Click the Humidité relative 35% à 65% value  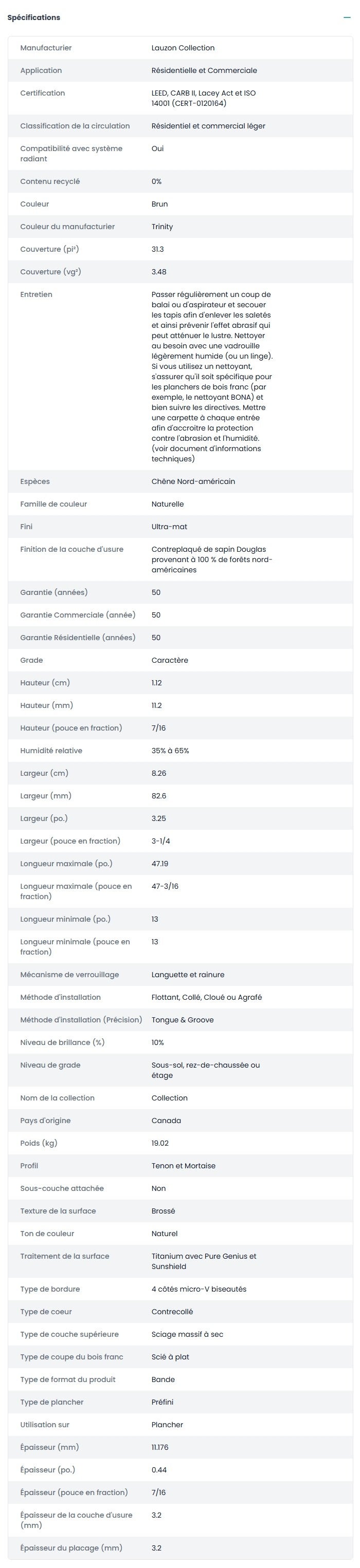click(170, 751)
